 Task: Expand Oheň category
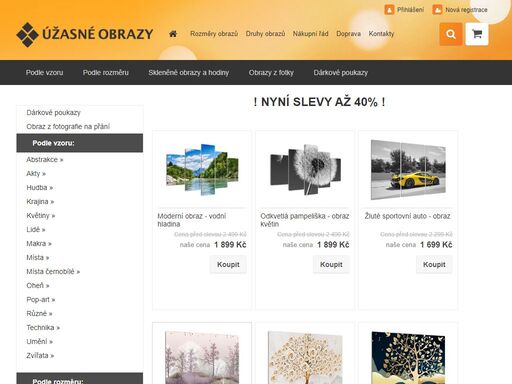tap(38, 286)
